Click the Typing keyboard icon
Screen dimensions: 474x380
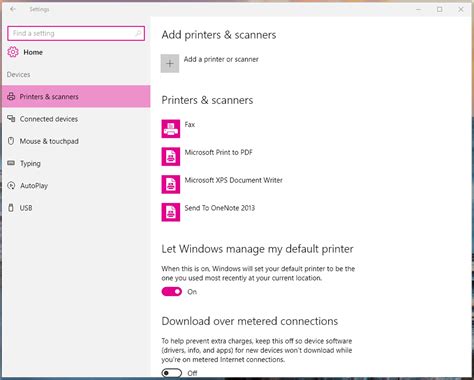pyautogui.click(x=11, y=163)
